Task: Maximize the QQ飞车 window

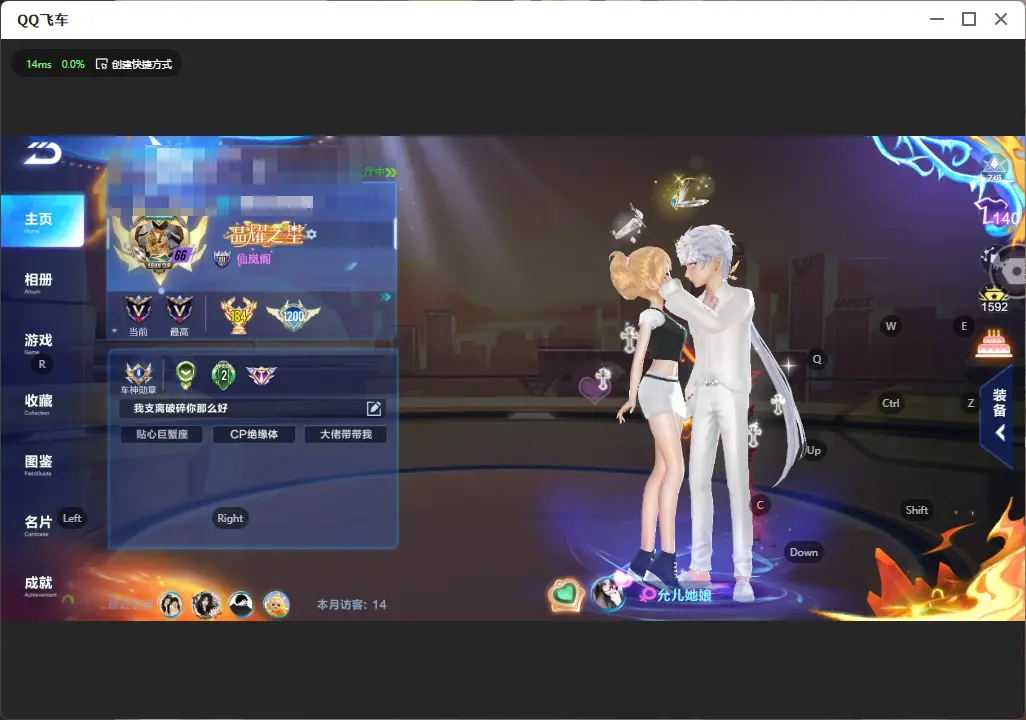Action: coord(969,20)
